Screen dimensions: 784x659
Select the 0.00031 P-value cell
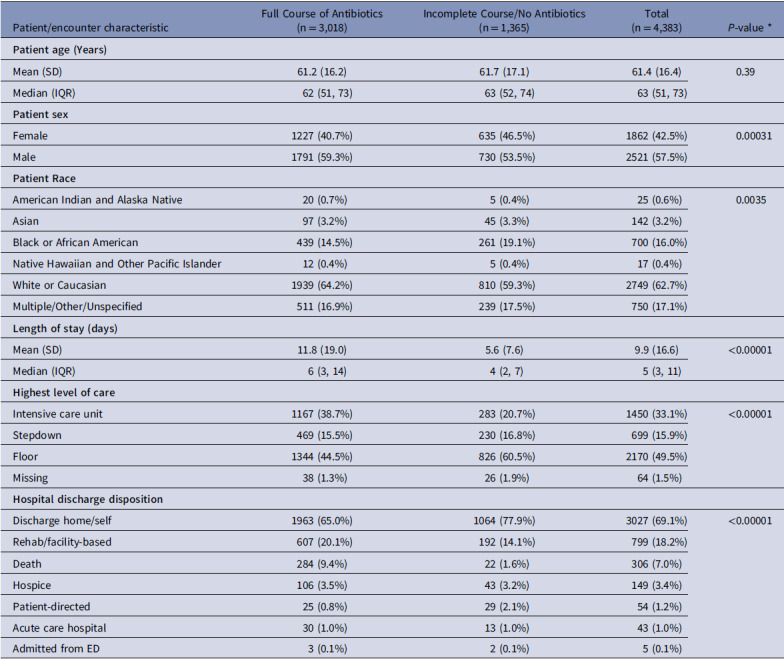click(x=754, y=136)
